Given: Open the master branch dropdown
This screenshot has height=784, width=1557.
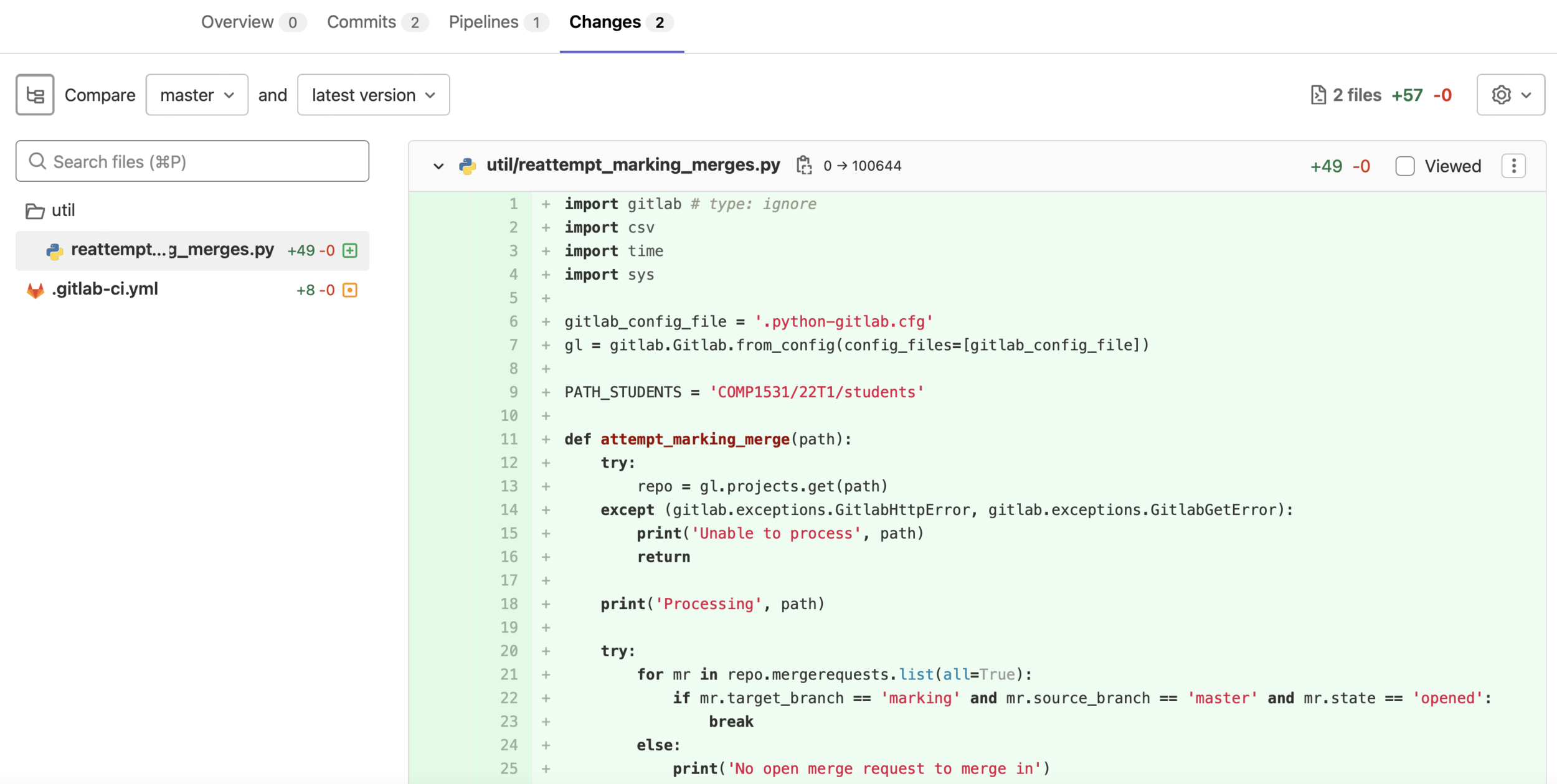Looking at the screenshot, I should [x=197, y=95].
